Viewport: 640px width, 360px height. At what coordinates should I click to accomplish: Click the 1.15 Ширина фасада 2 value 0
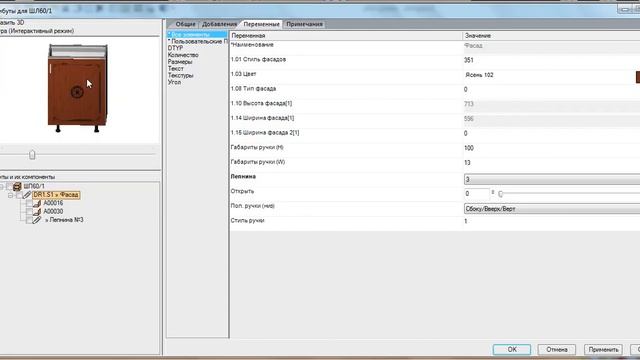(466, 133)
